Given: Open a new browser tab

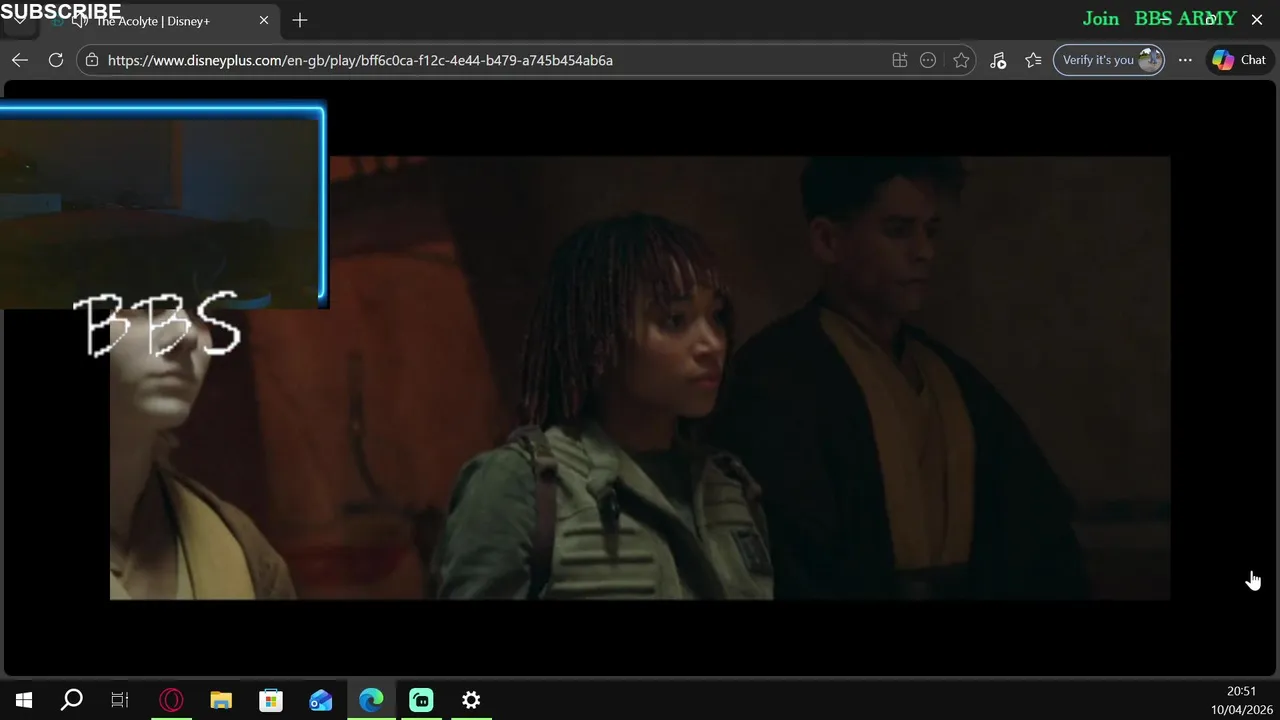Looking at the screenshot, I should point(300,20).
